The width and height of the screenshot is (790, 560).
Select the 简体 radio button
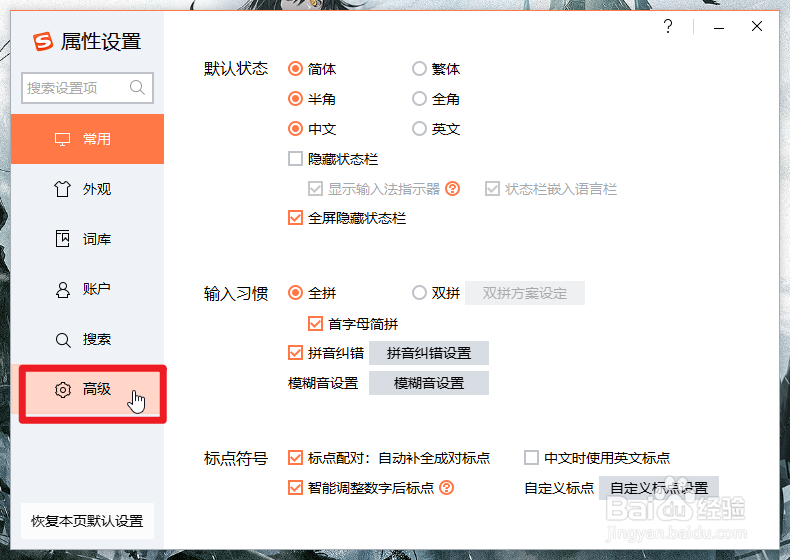pos(295,69)
